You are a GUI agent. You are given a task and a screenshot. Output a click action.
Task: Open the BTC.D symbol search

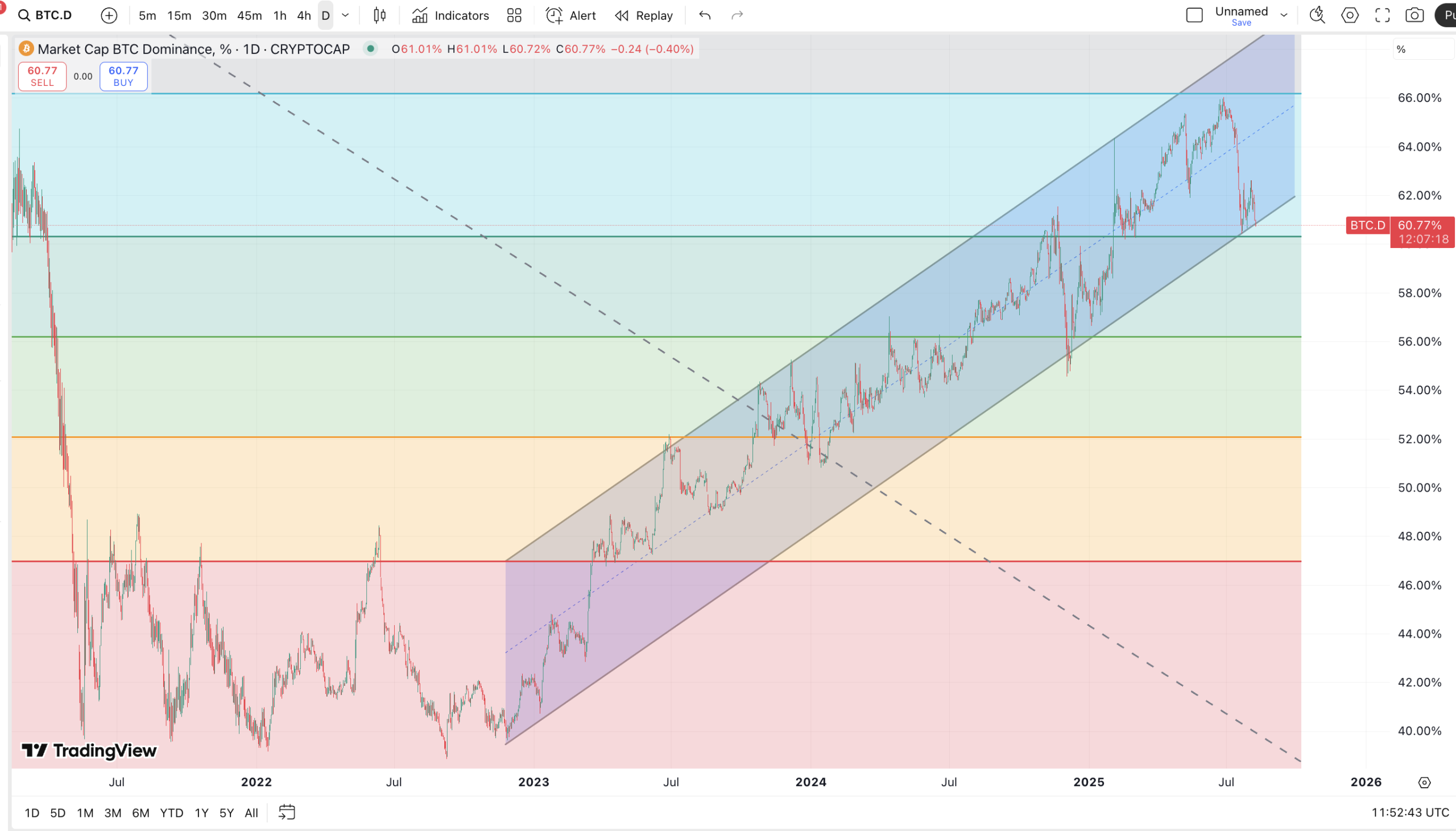click(x=45, y=15)
